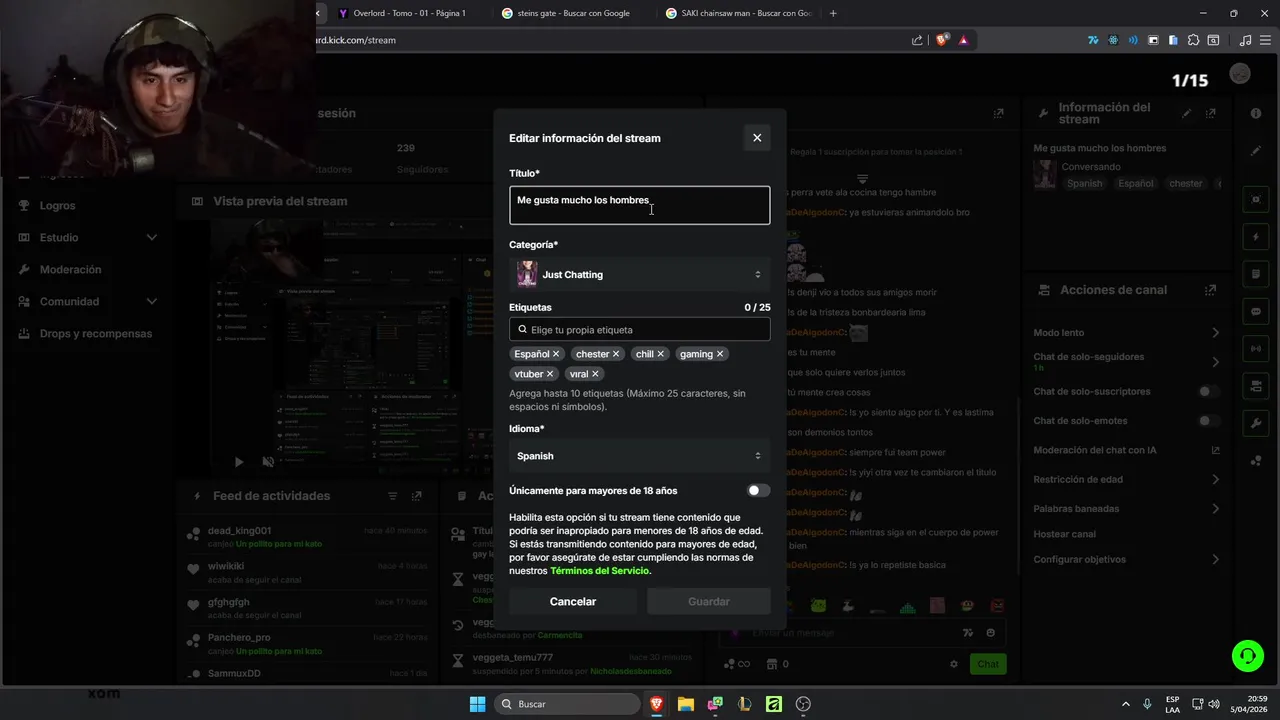Viewport: 1280px width, 720px height.
Task: Edit stream info with the pencil icon
Action: tap(1187, 113)
